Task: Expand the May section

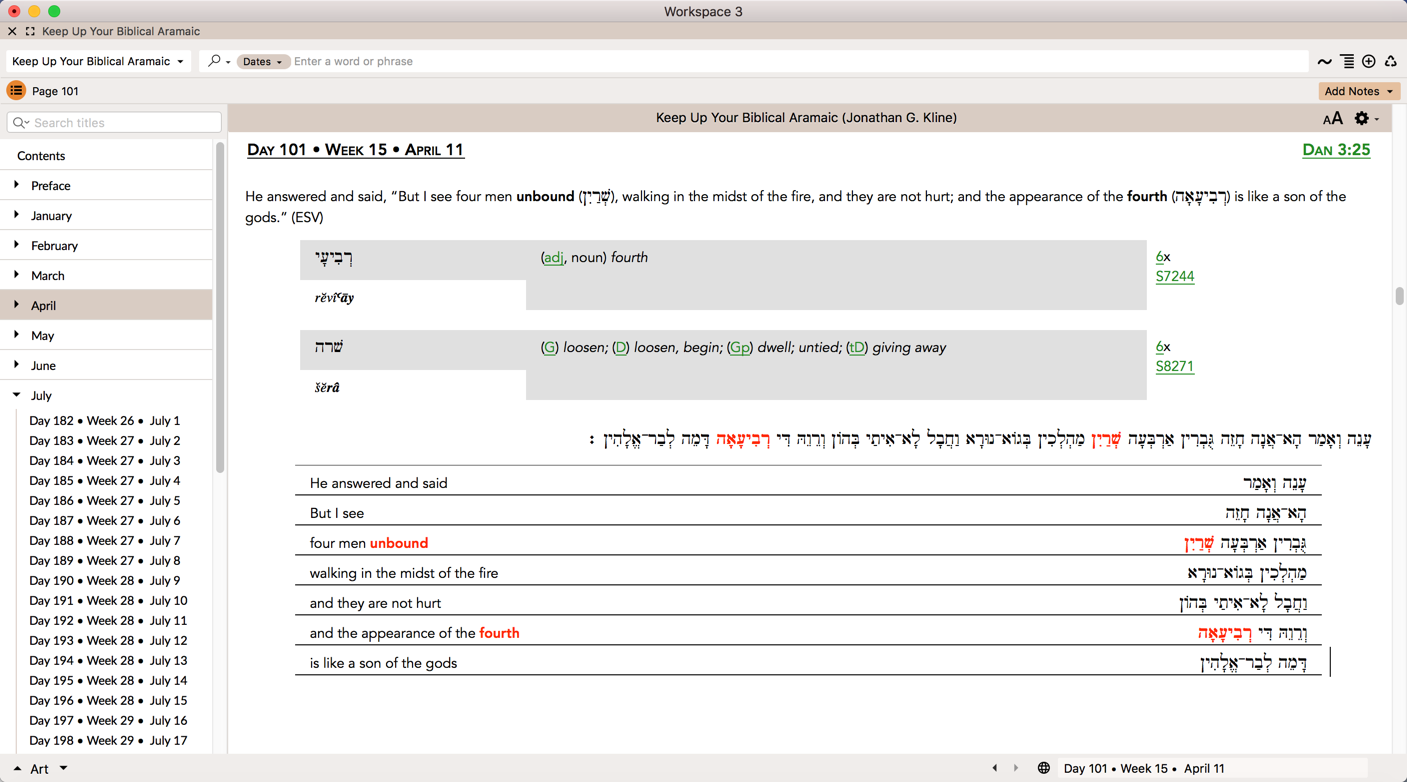Action: [16, 335]
